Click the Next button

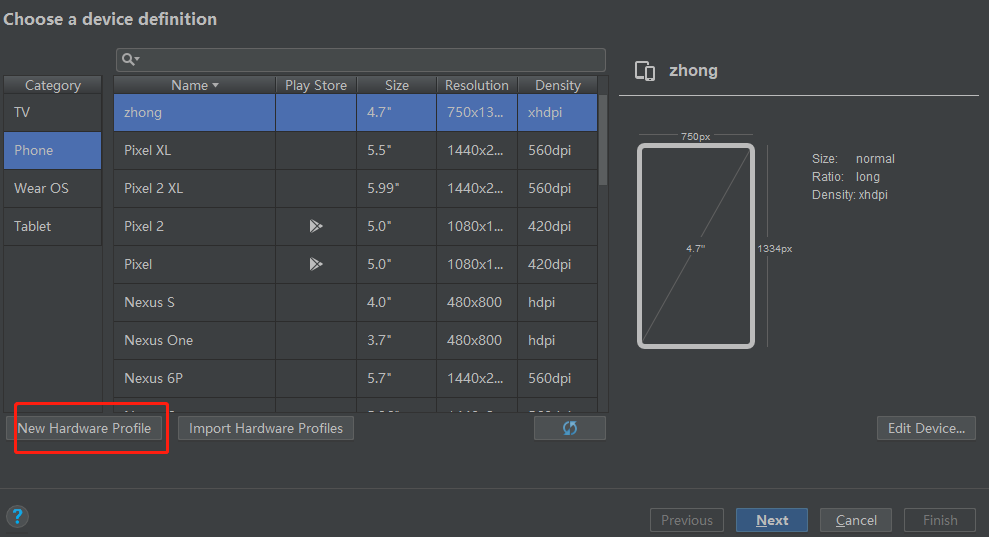coord(771,520)
